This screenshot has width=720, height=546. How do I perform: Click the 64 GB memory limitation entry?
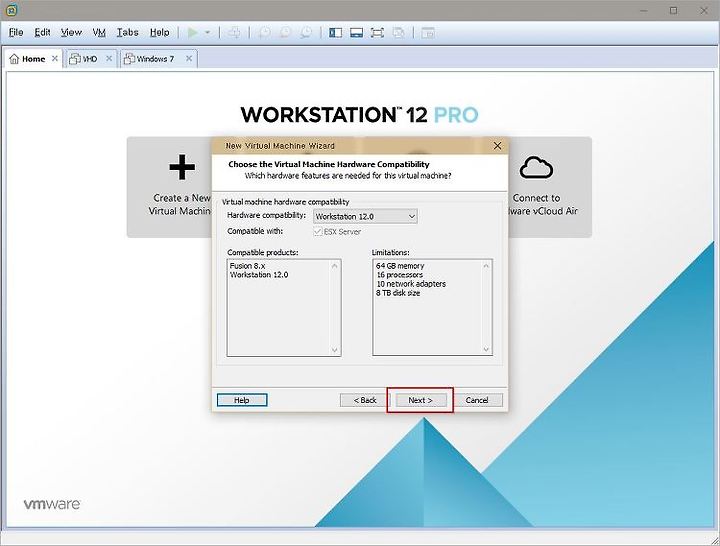(400, 266)
